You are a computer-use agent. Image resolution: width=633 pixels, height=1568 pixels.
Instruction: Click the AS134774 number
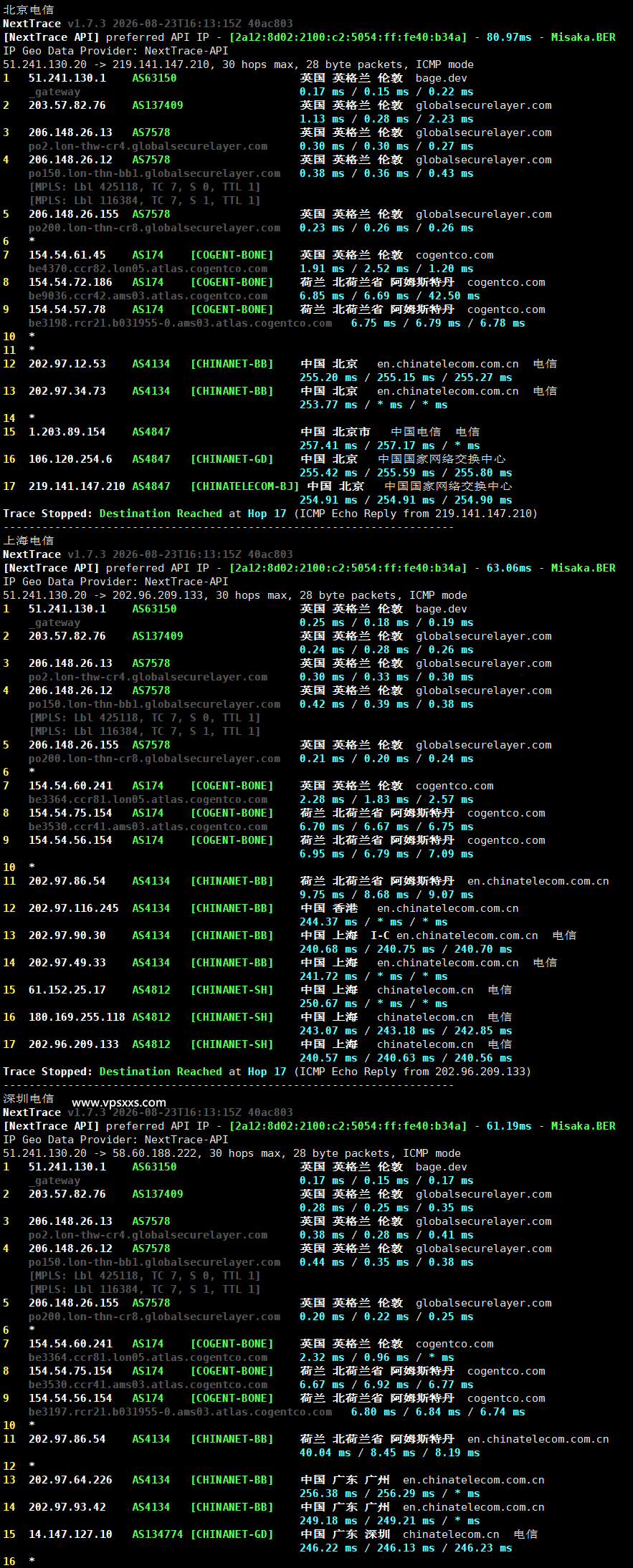[157, 1534]
